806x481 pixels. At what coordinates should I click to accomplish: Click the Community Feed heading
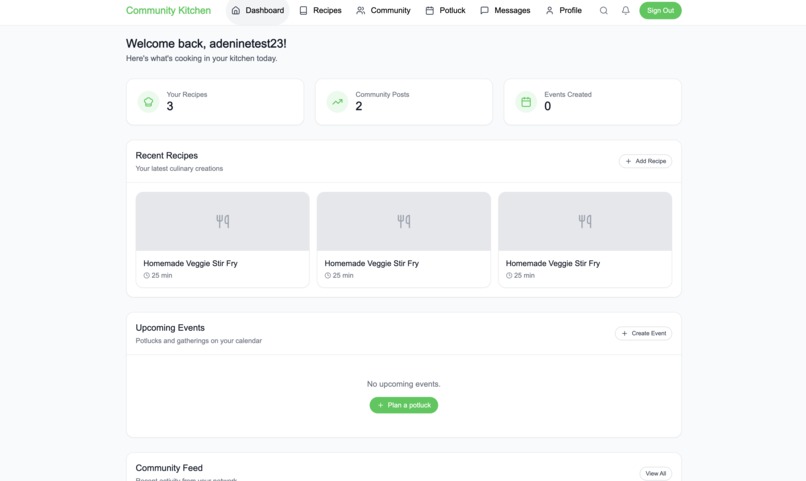tap(169, 468)
